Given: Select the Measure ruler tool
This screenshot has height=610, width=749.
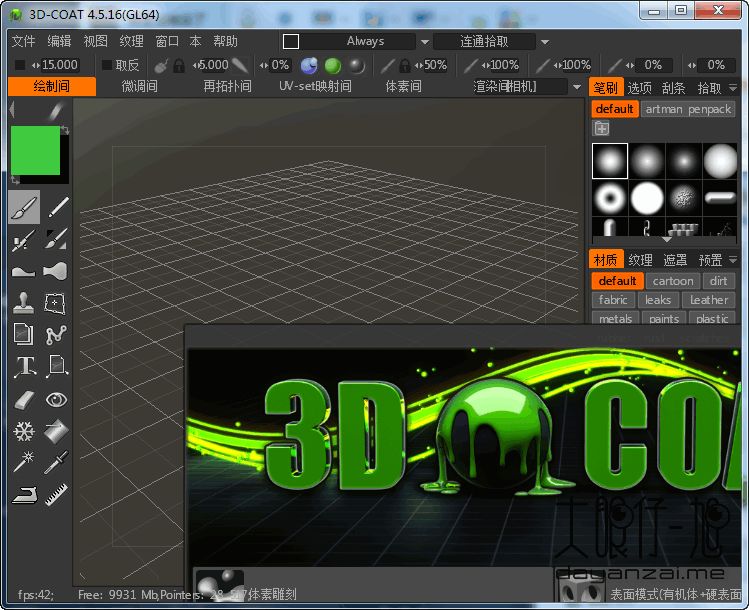Looking at the screenshot, I should (x=56, y=495).
